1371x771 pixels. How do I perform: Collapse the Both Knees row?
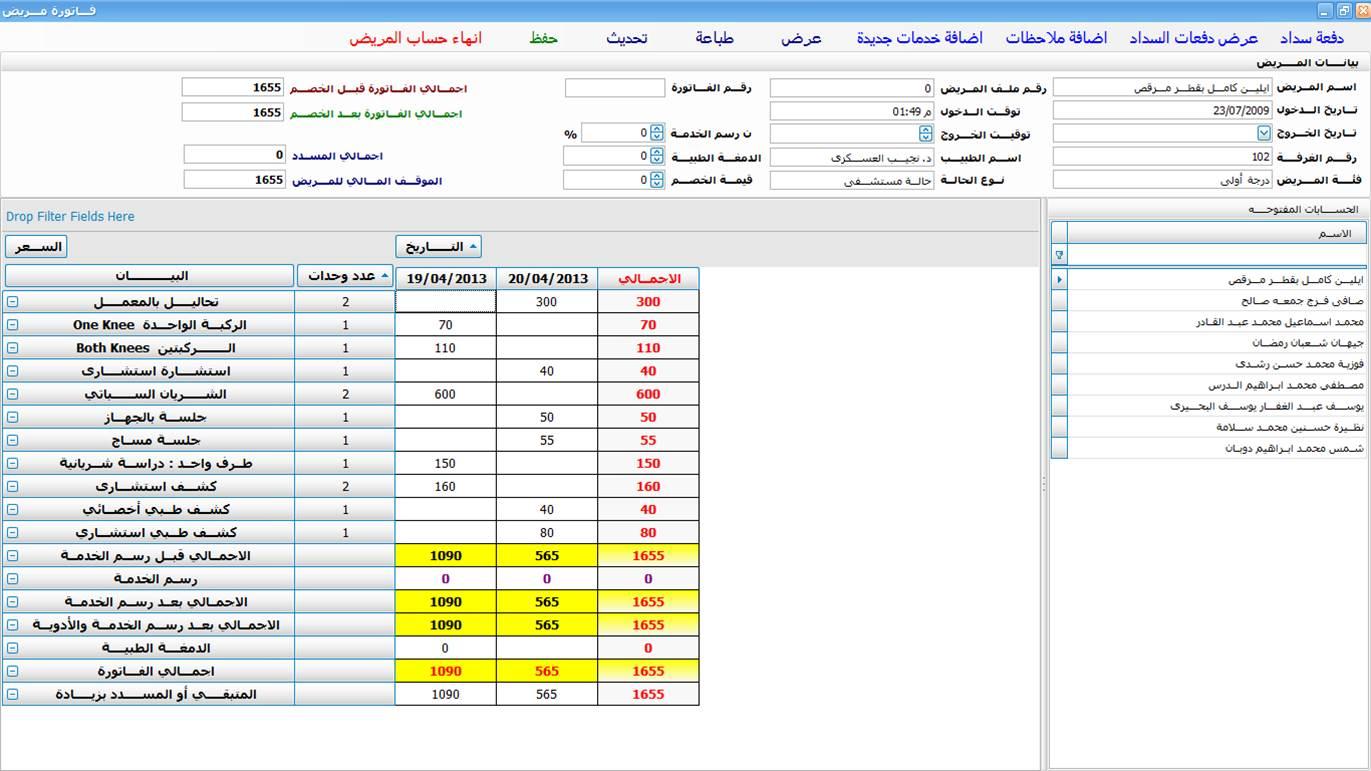[13, 348]
